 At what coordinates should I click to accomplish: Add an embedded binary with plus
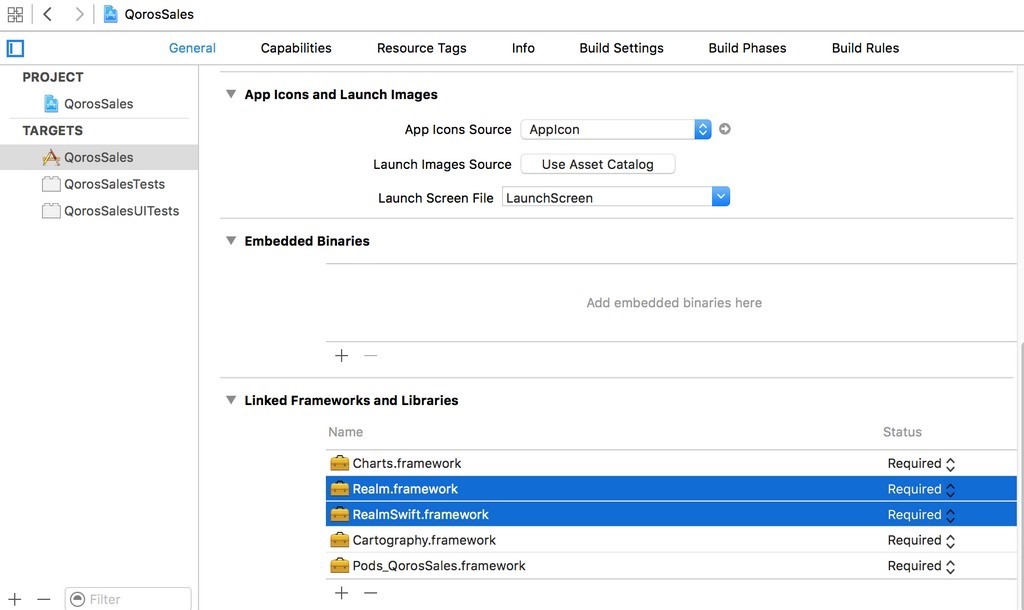341,356
